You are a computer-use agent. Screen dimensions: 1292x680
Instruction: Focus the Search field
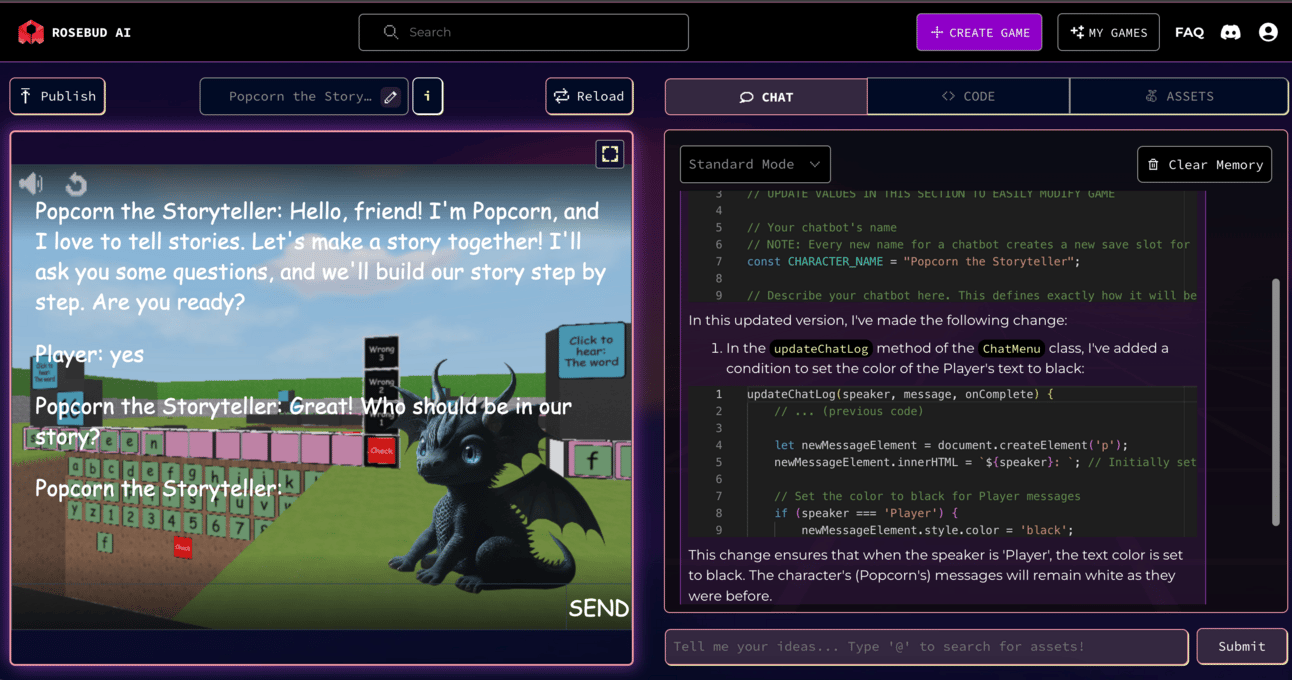tap(523, 32)
